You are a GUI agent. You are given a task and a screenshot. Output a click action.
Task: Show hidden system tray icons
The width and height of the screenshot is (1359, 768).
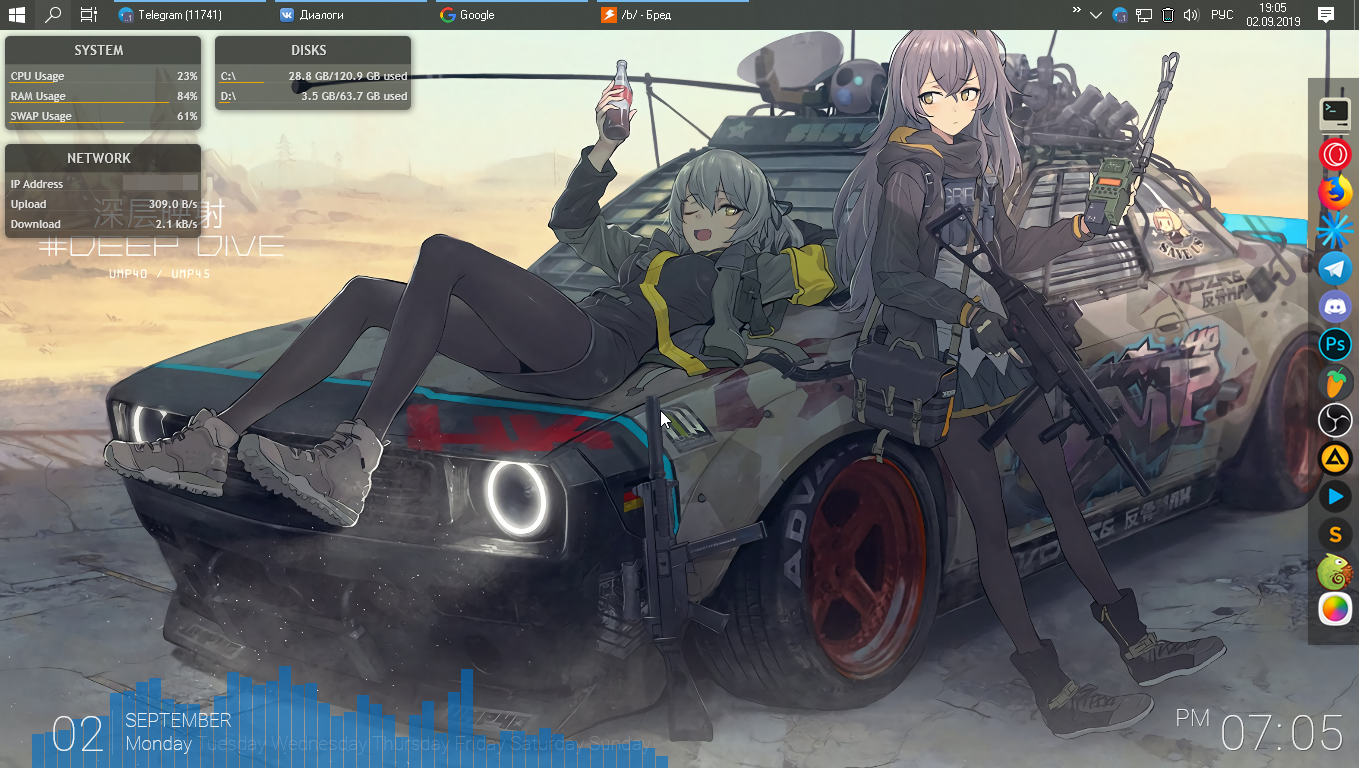pyautogui.click(x=1096, y=15)
